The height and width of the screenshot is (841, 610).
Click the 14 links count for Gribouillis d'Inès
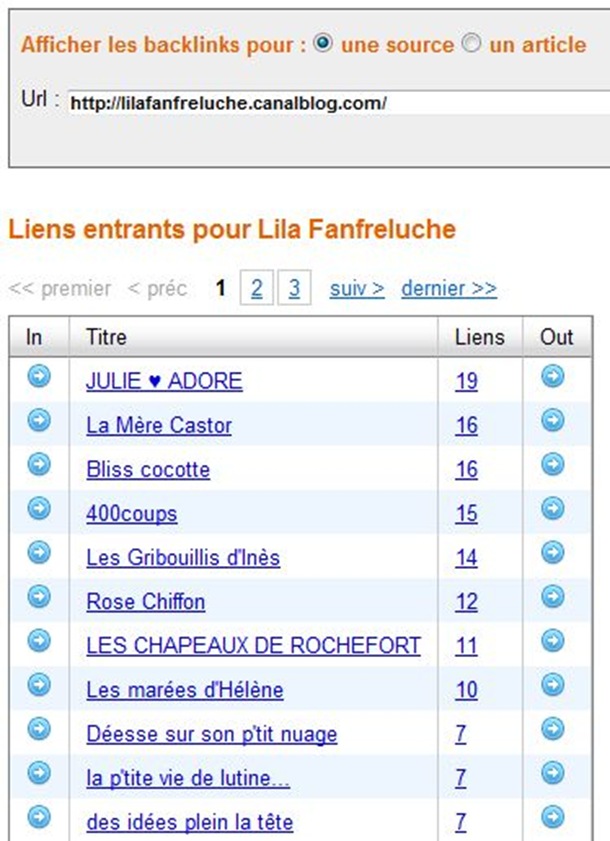click(466, 558)
